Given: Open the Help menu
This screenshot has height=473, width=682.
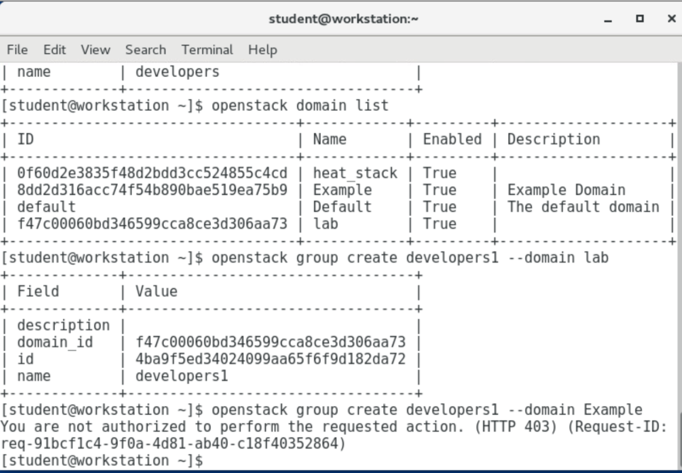Looking at the screenshot, I should click(x=262, y=49).
